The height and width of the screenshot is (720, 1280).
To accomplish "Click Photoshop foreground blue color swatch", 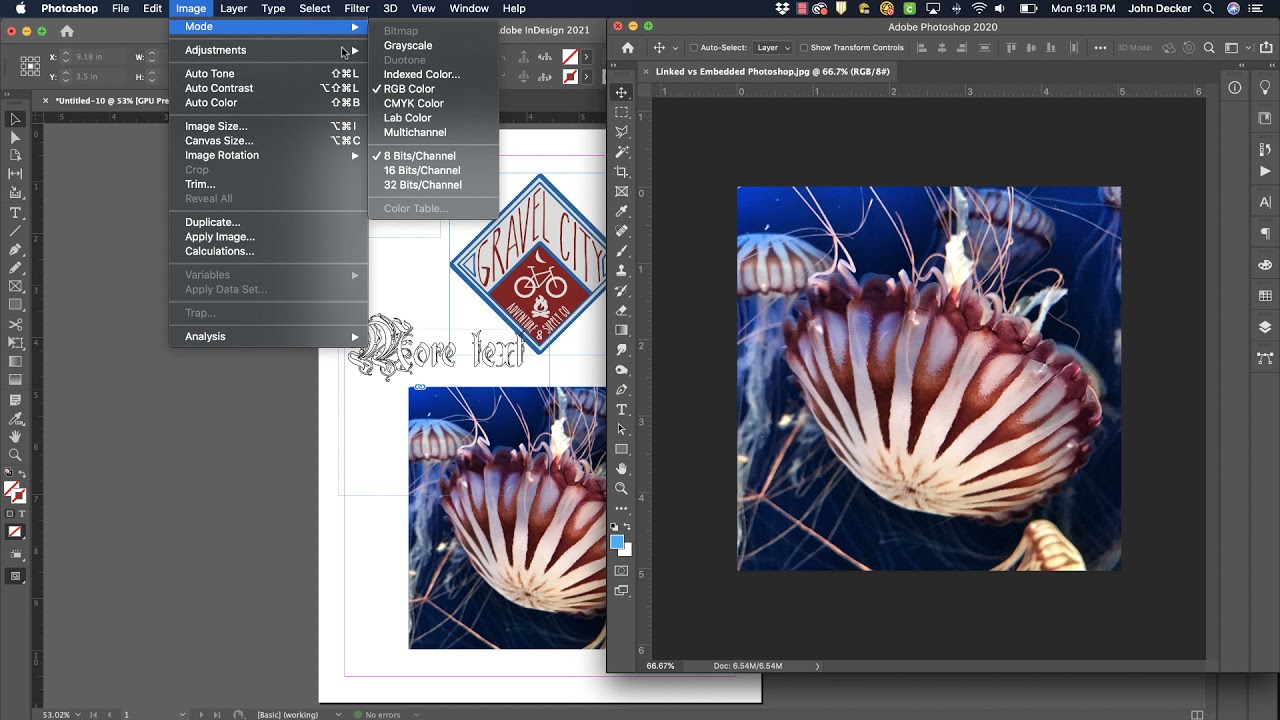I will coord(617,542).
